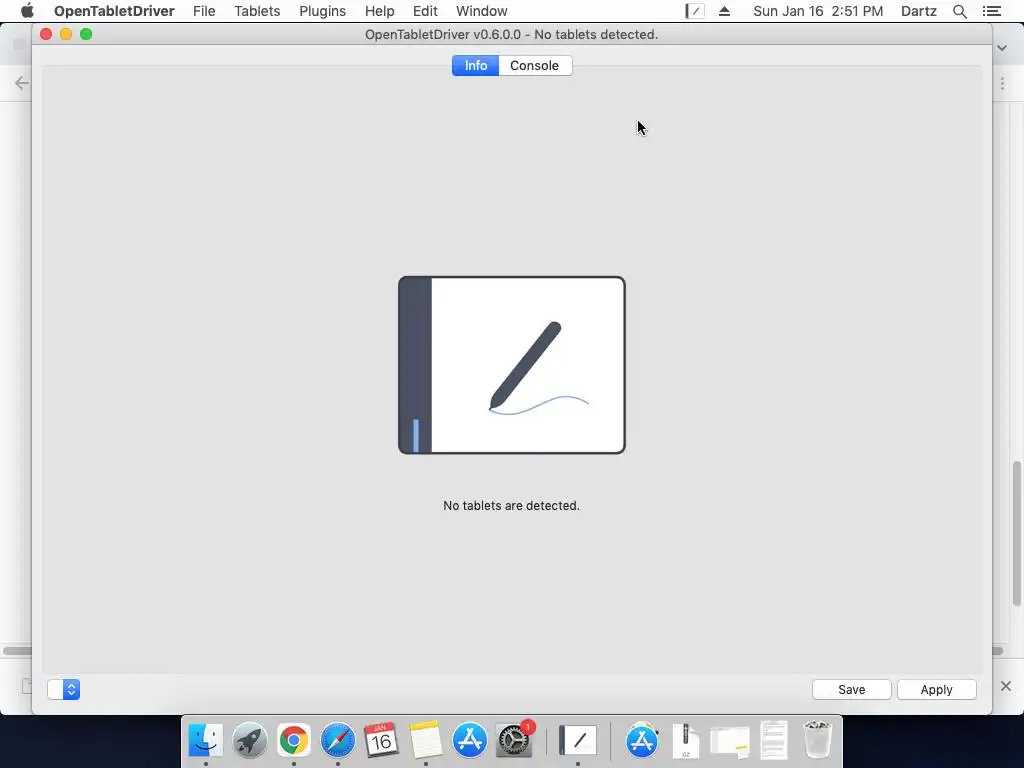This screenshot has height=768, width=1024.
Task: Click the background window's vertical scrollbar
Action: [x=1016, y=534]
